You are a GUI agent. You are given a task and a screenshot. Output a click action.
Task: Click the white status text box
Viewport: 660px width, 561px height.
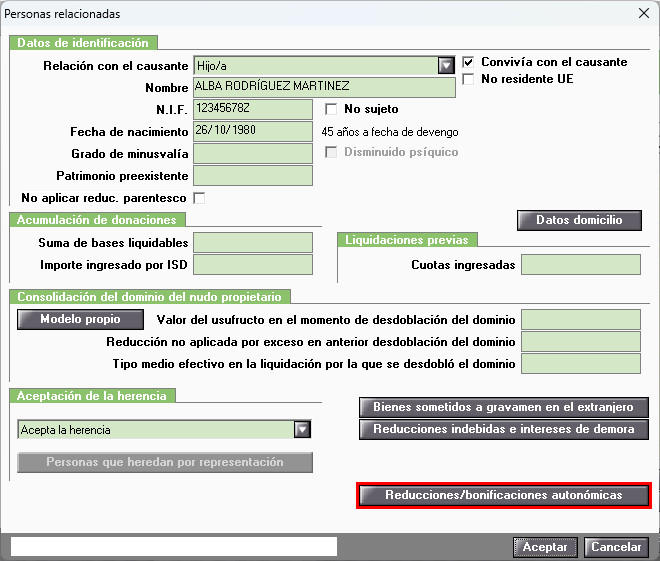(174, 546)
